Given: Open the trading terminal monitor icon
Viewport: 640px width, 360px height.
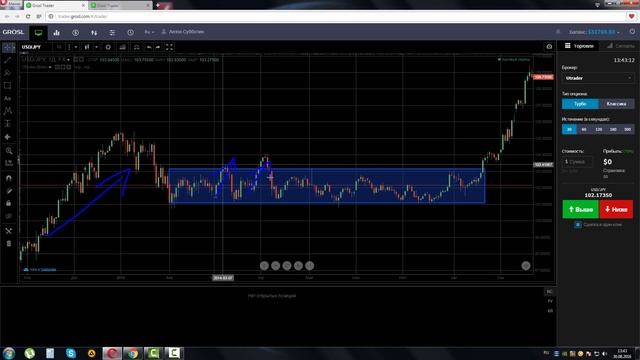Looking at the screenshot, I should point(38,32).
